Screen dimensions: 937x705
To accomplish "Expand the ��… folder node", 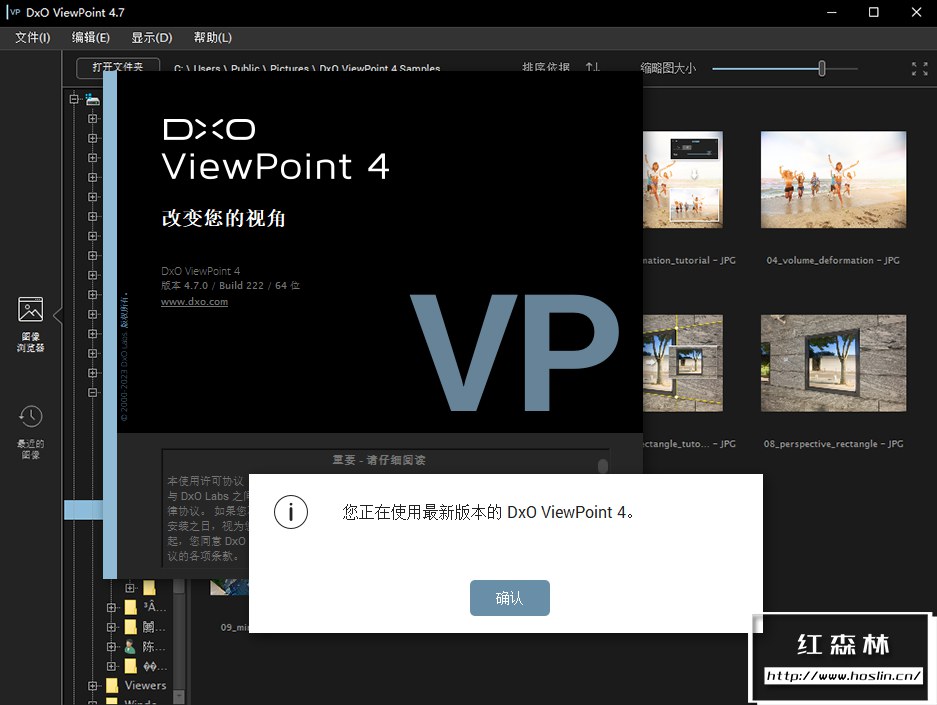I will (111, 666).
